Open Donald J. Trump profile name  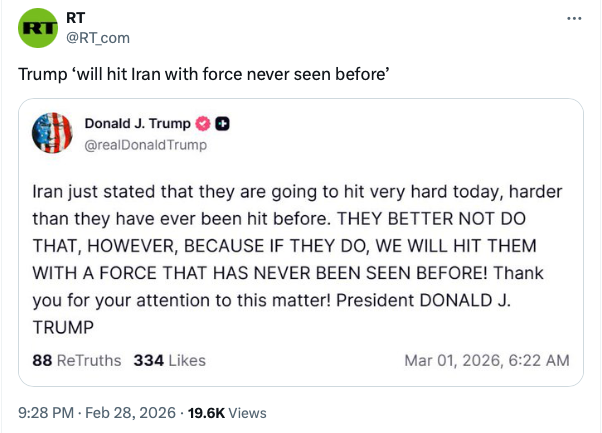(x=136, y=124)
